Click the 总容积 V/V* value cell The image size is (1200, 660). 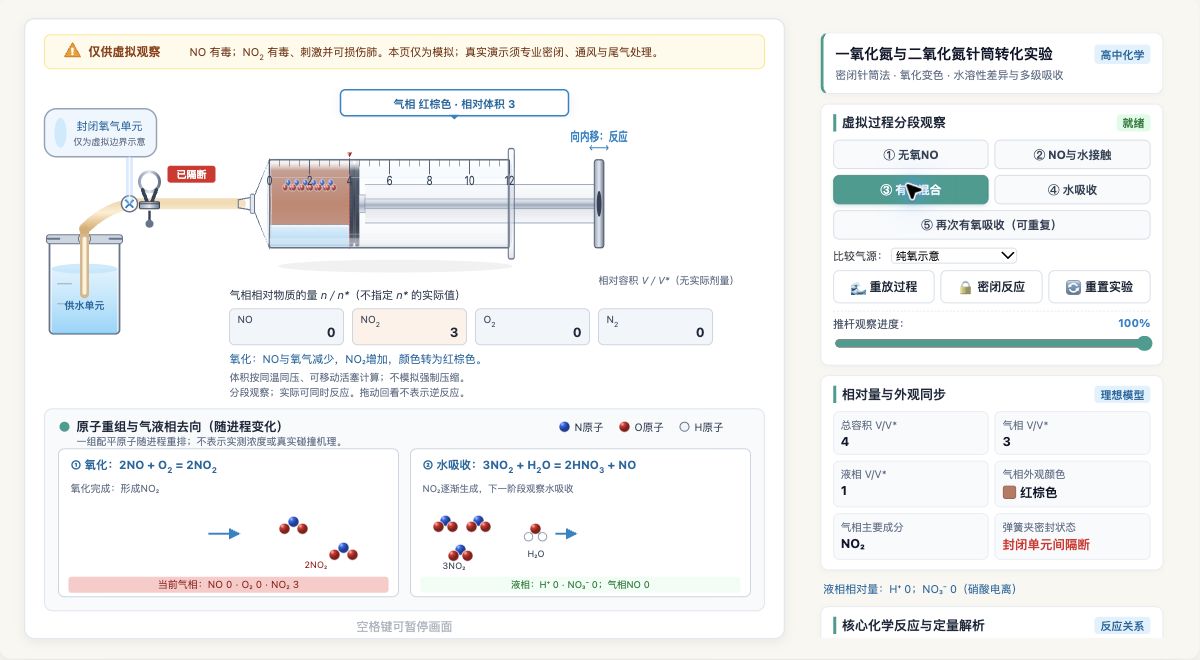911,433
